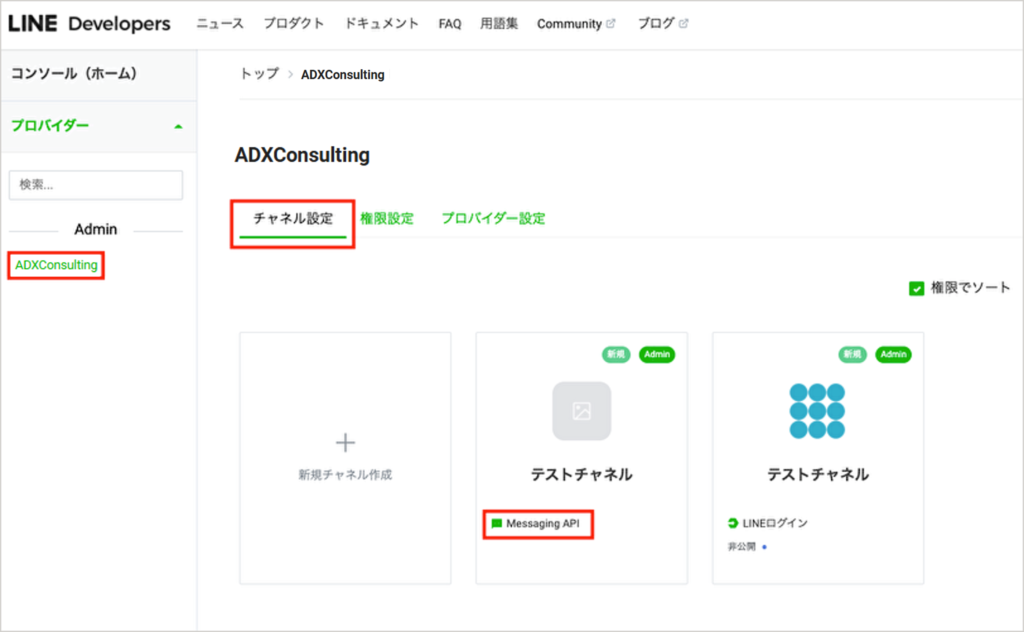Collapse the プロバイダー section

(x=178, y=127)
